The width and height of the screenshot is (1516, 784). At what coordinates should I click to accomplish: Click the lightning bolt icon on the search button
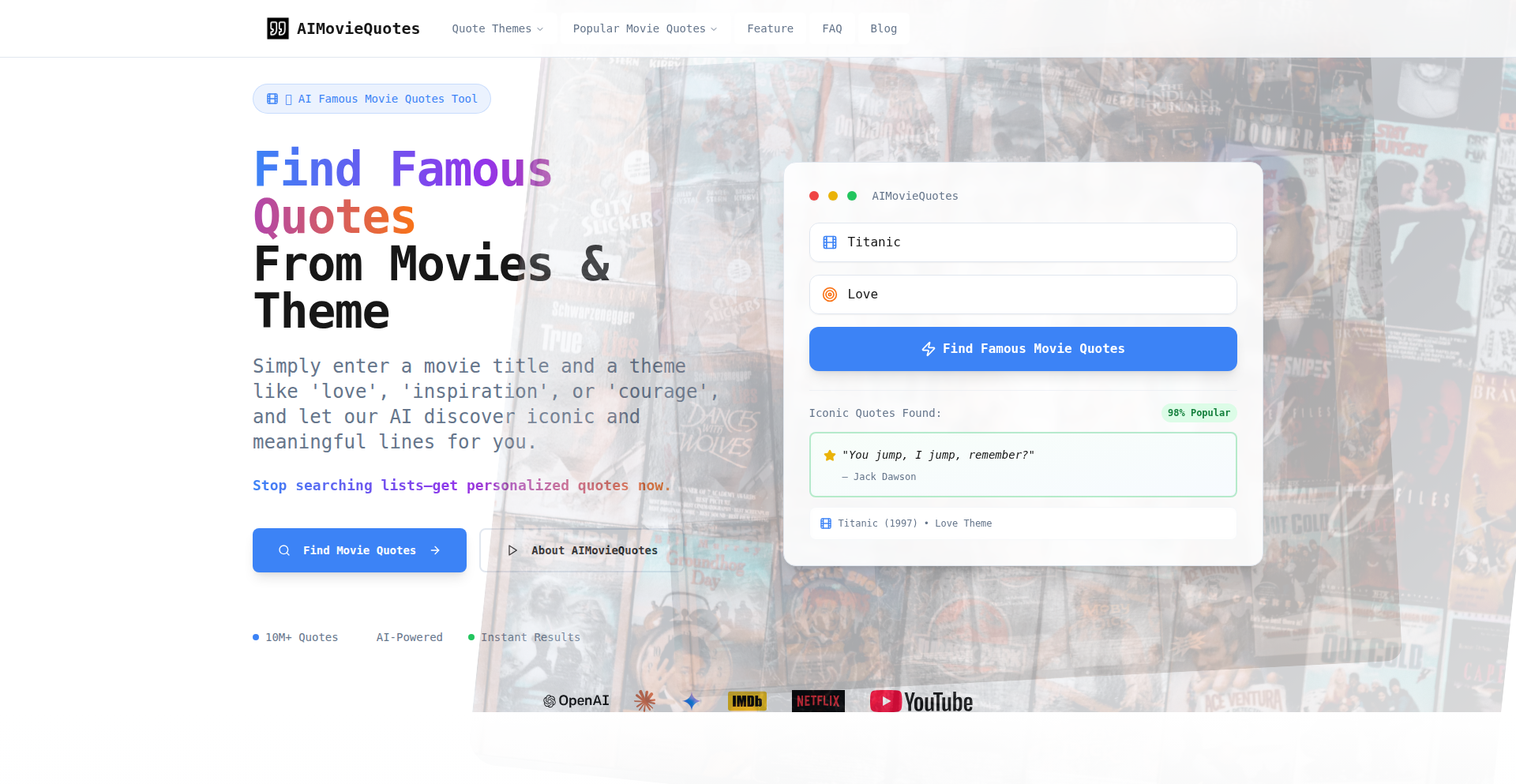[x=929, y=349]
